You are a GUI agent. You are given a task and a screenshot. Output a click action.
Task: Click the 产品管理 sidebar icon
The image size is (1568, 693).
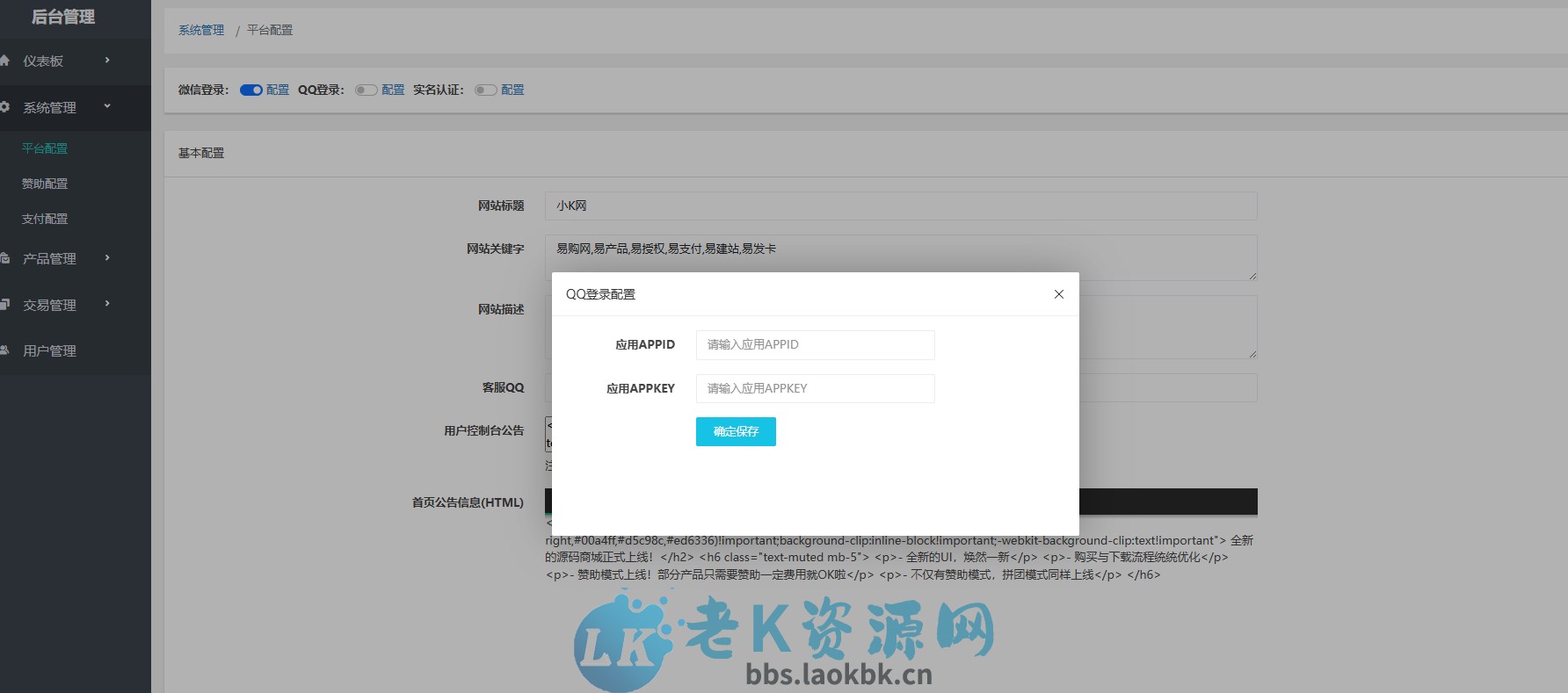[x=4, y=258]
